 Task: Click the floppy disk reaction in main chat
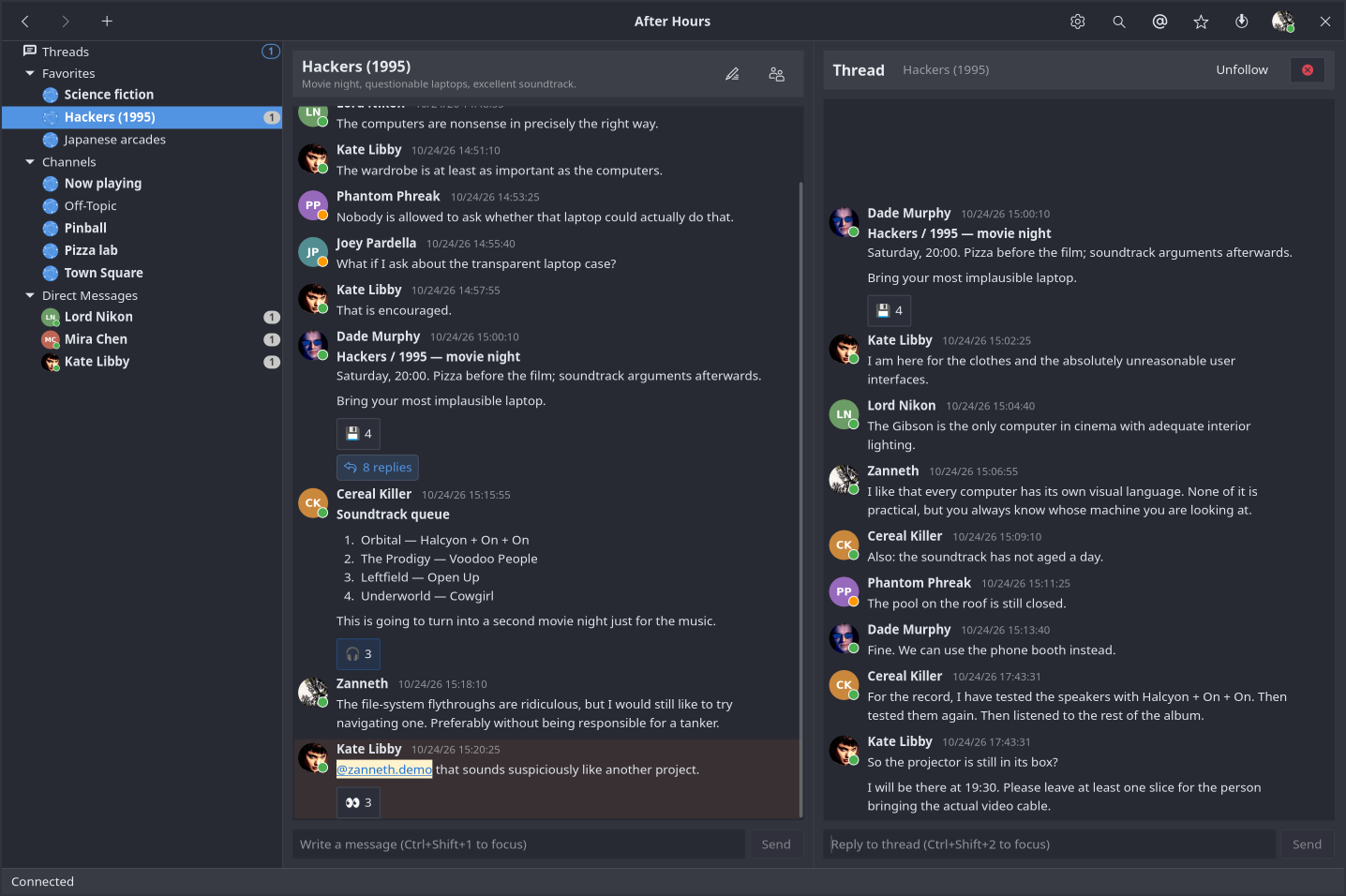(359, 434)
